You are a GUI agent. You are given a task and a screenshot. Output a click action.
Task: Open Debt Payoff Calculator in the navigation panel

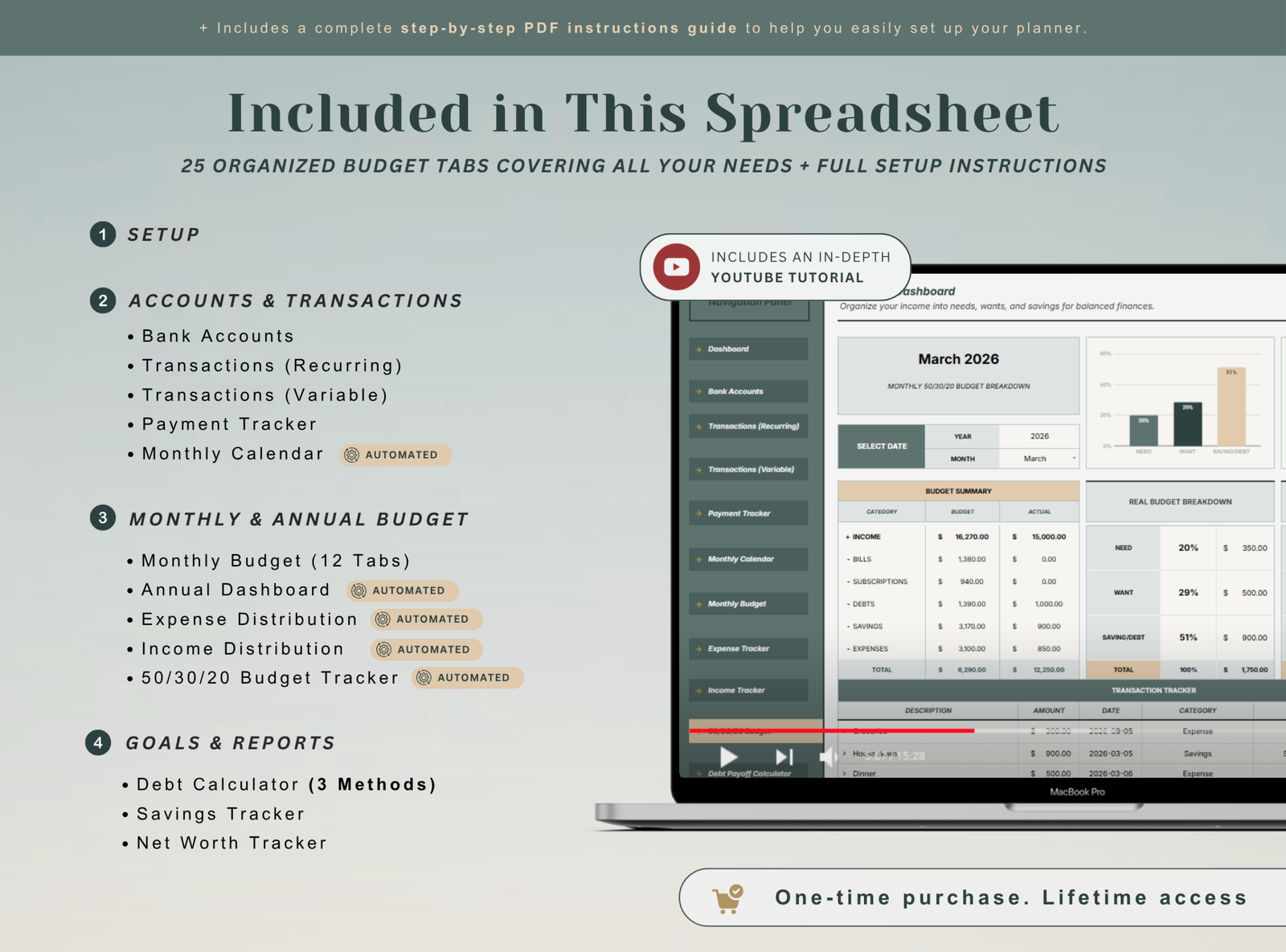(x=748, y=773)
